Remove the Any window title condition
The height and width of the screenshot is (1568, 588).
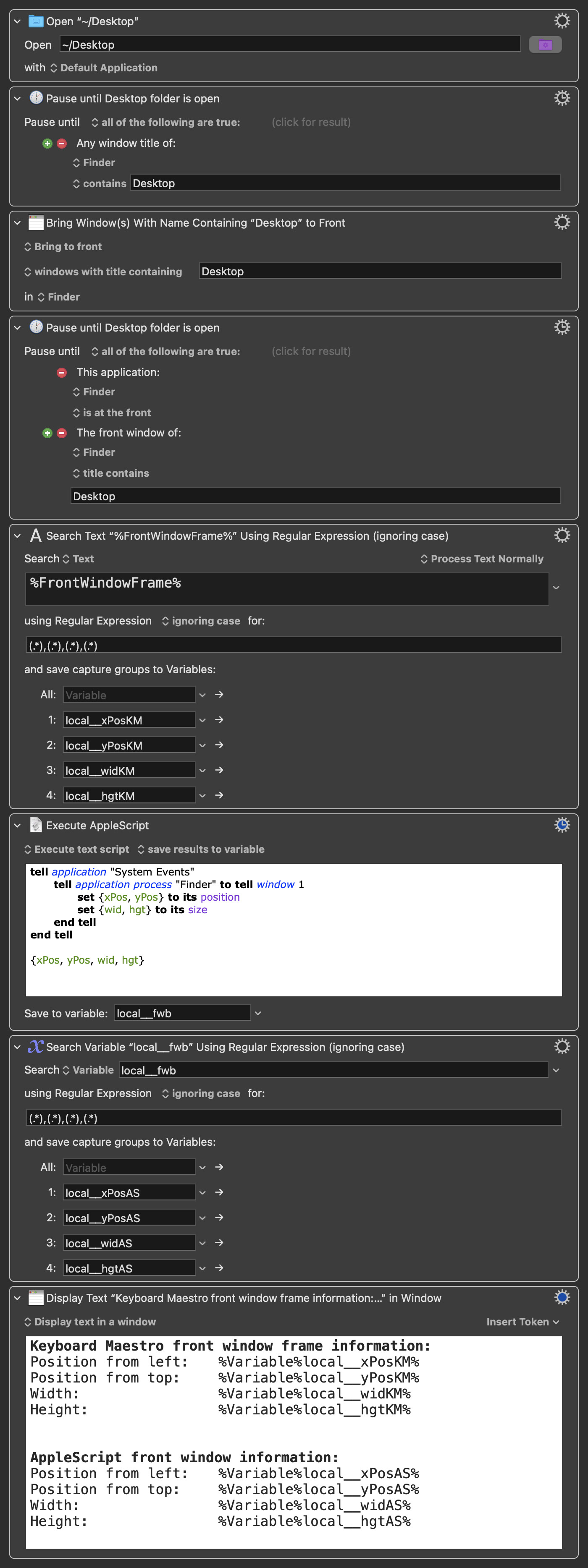(62, 144)
